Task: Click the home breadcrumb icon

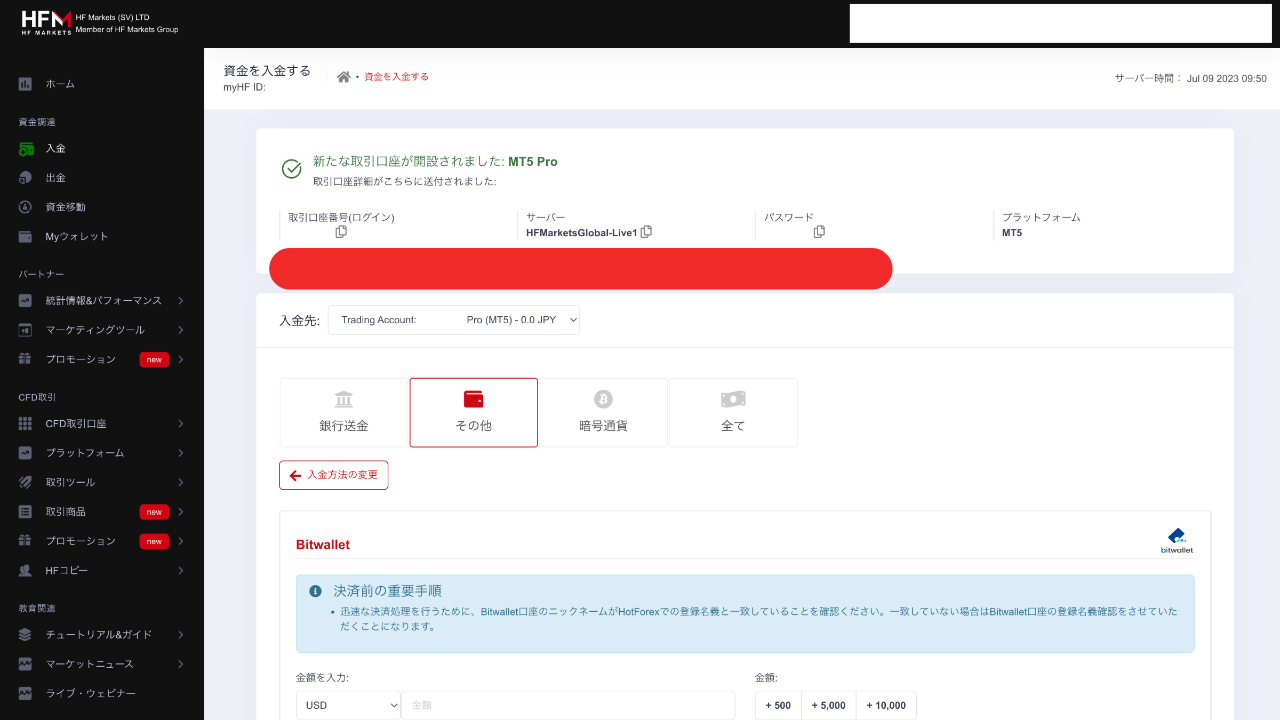Action: (x=343, y=77)
